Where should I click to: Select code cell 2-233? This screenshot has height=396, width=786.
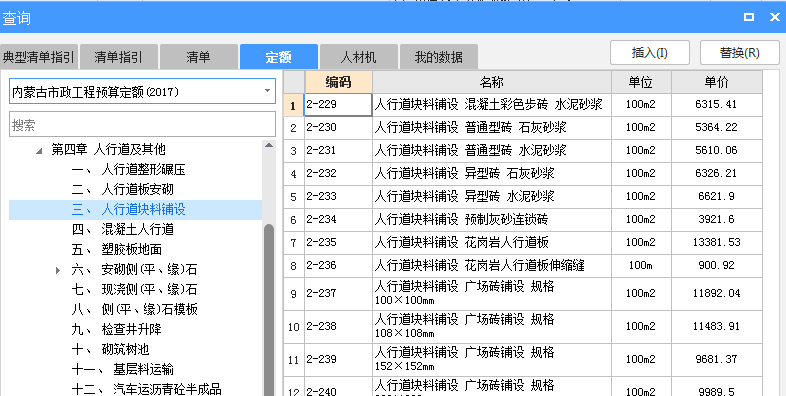click(x=338, y=197)
